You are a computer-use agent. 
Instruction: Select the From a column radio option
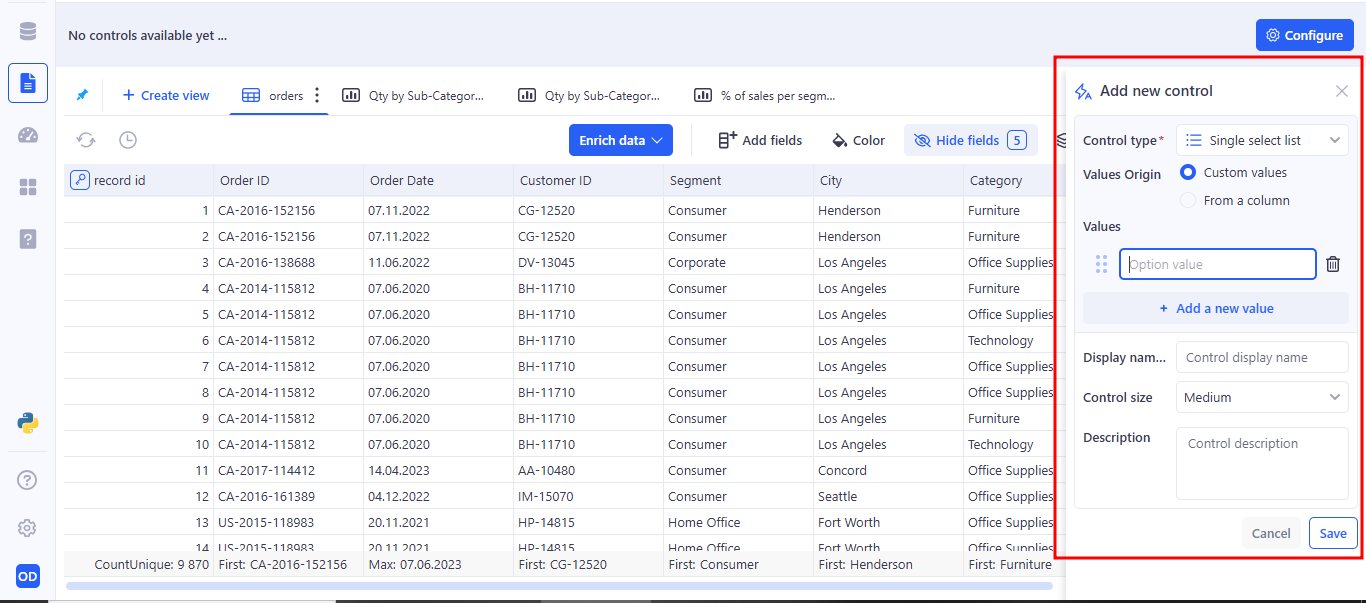(x=1188, y=200)
